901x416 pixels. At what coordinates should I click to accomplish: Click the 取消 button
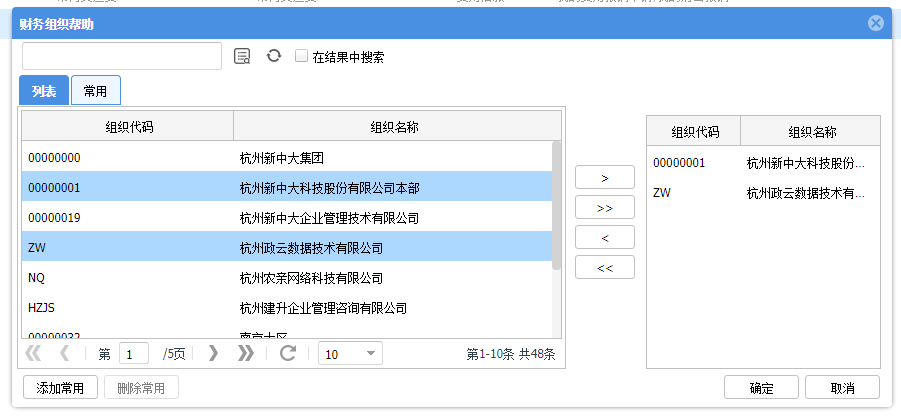(x=842, y=388)
